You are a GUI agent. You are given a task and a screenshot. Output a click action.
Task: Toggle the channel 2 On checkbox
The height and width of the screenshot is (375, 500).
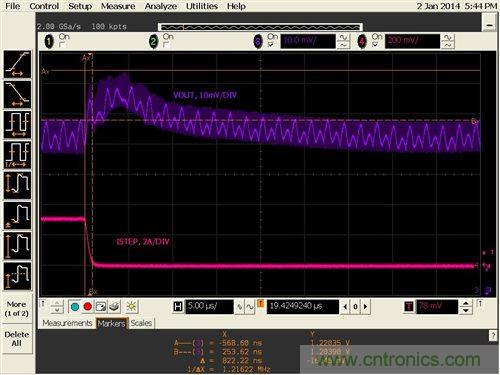point(166,45)
